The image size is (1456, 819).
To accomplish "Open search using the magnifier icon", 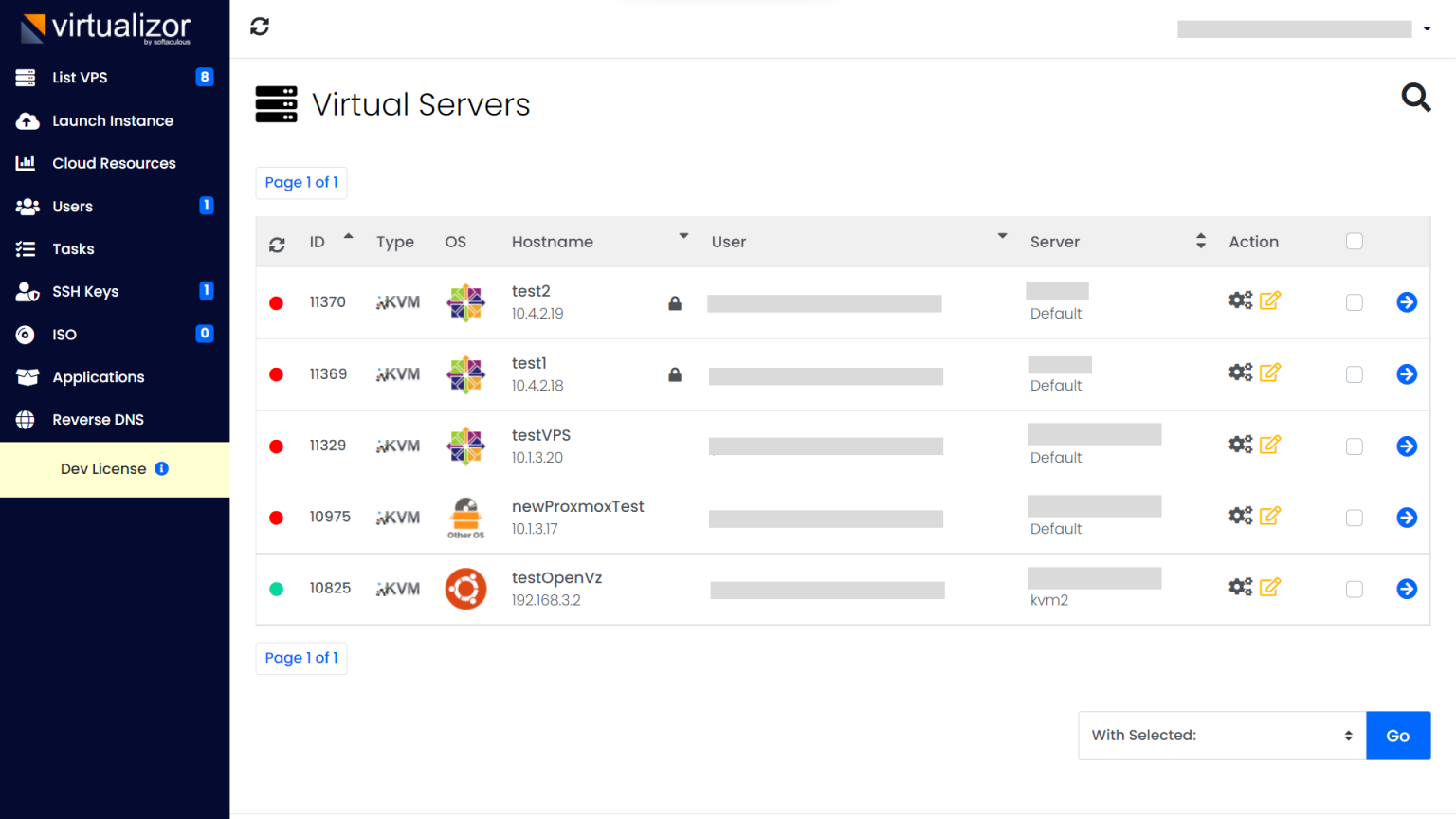I will tap(1415, 98).
